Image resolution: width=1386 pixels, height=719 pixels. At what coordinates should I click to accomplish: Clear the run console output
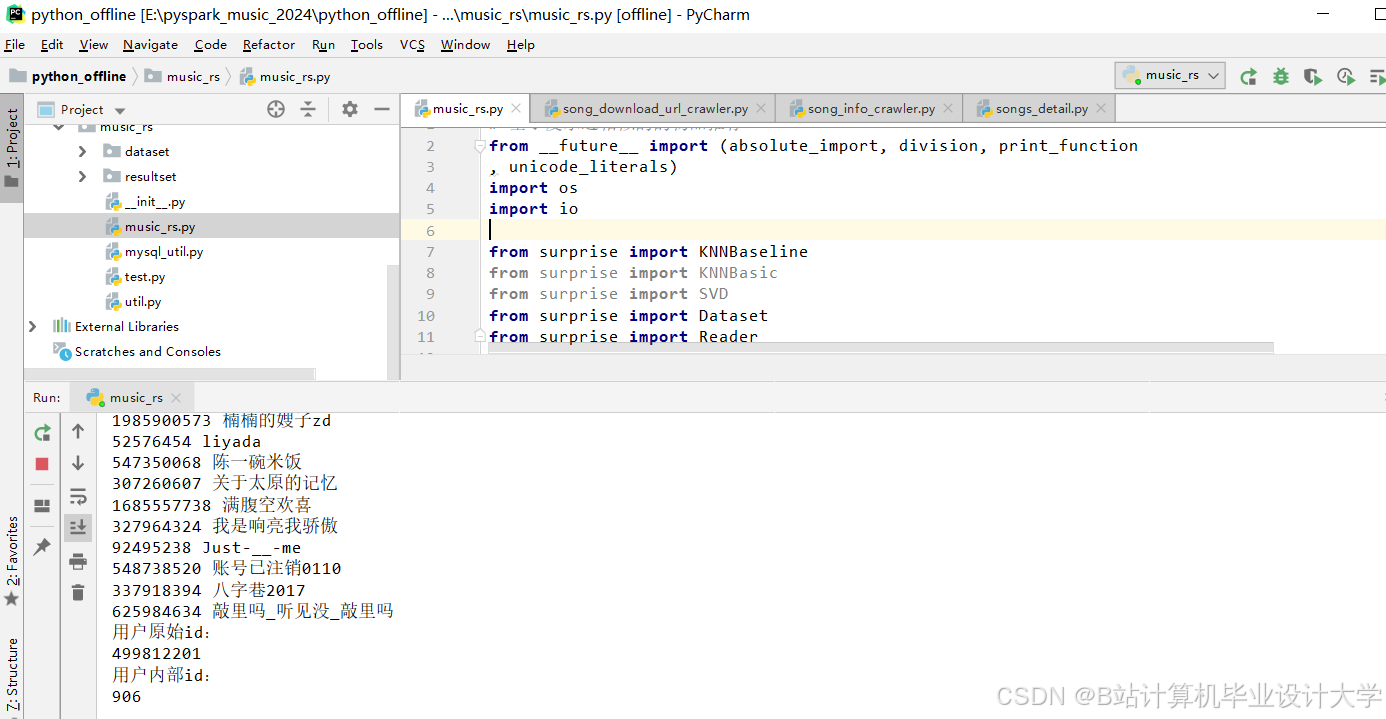(x=78, y=592)
